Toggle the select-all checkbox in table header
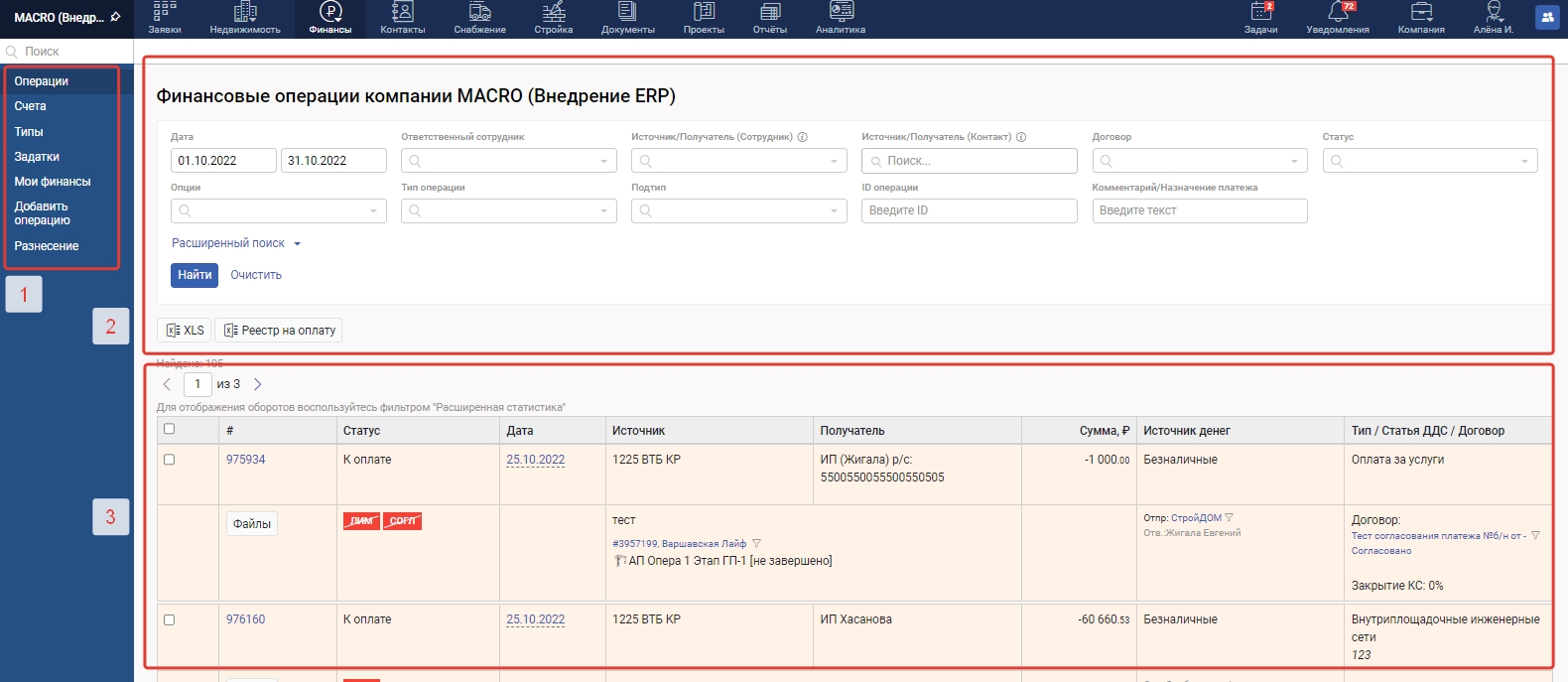1568x682 pixels. [169, 429]
